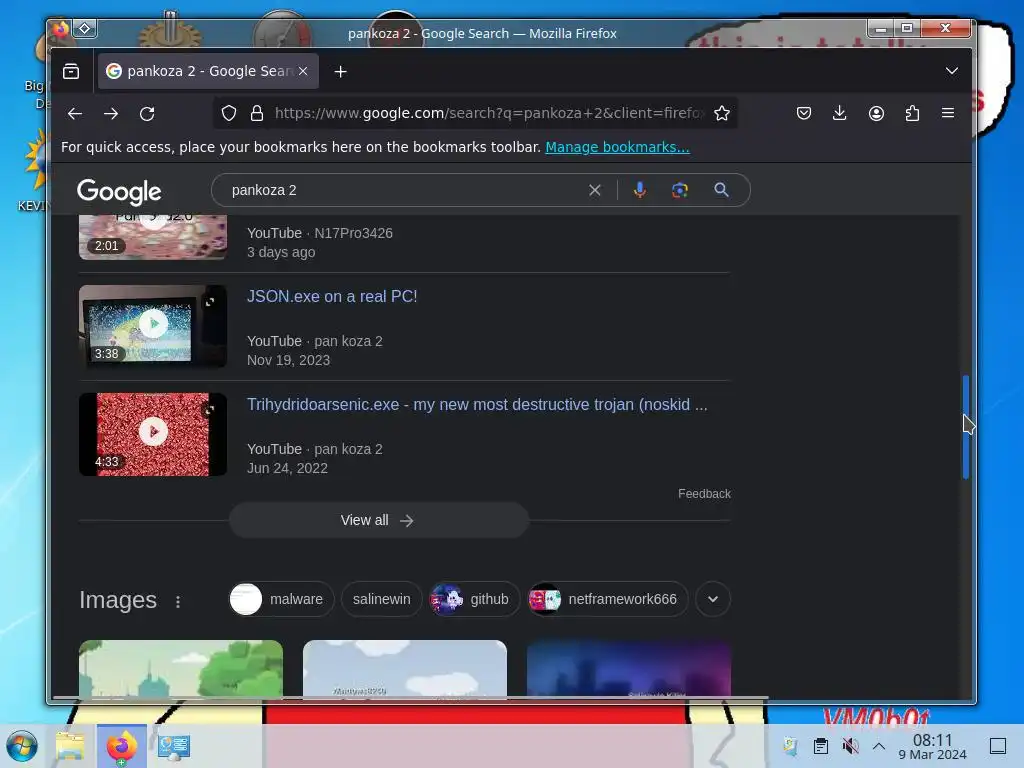Toggle the muted volume tray icon
This screenshot has width=1024, height=768.
[x=850, y=746]
